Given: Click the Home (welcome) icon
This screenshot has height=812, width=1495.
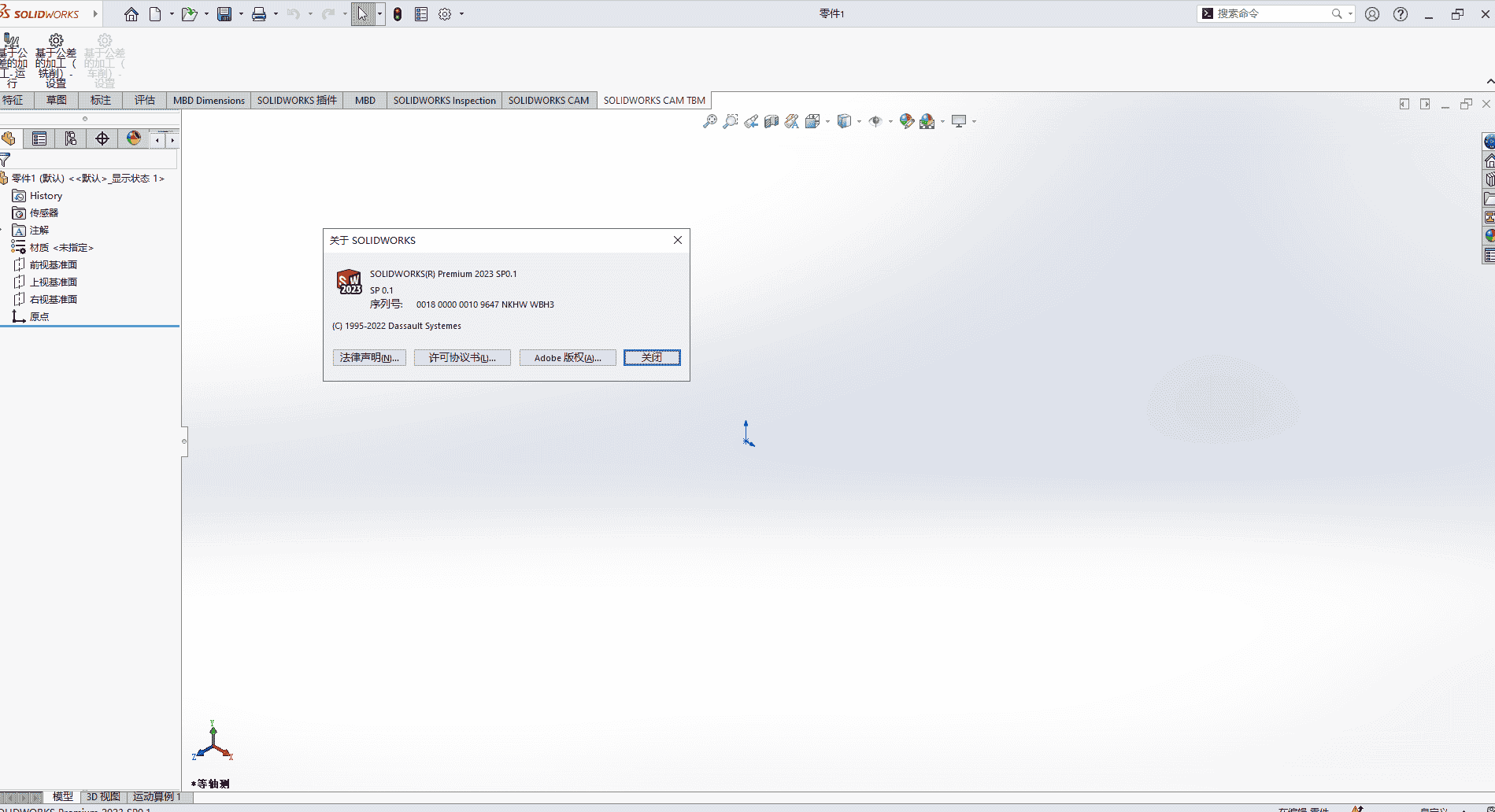Looking at the screenshot, I should point(131,14).
